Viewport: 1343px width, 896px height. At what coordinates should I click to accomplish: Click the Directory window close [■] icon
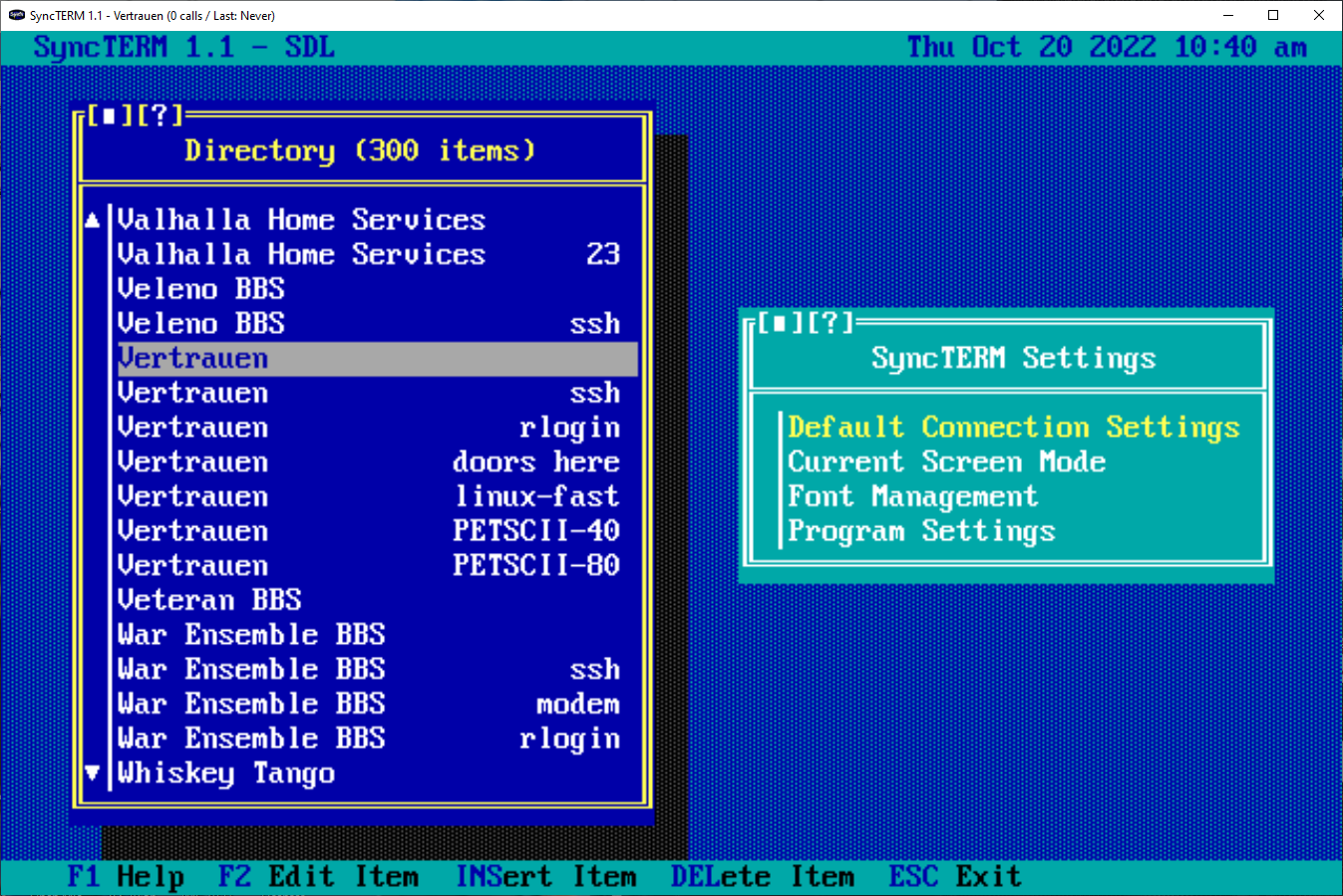point(110,116)
